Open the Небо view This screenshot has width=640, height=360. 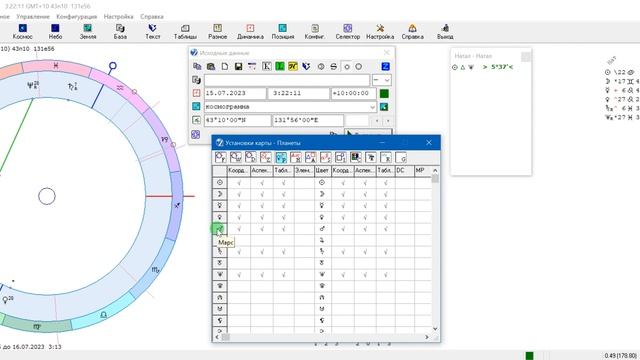(x=55, y=31)
